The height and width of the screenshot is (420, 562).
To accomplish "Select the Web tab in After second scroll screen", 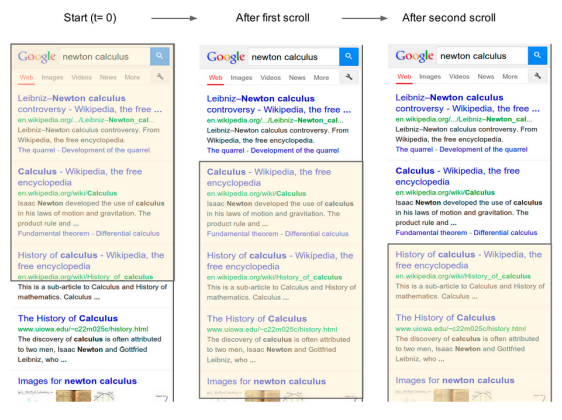I will tap(404, 77).
